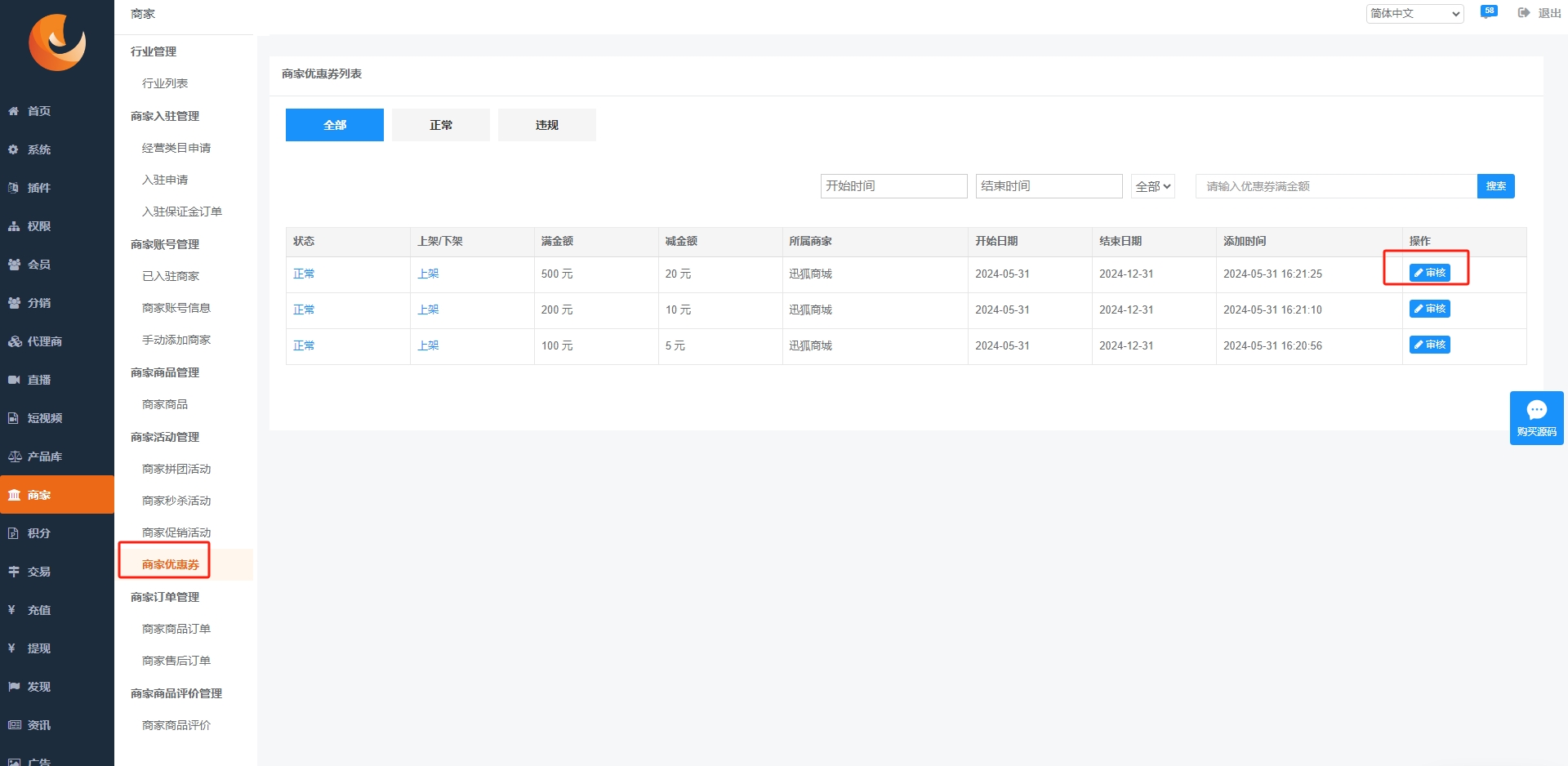Screen dimensions: 1568x766
Task: Select the 全部 tab
Action: [335, 125]
